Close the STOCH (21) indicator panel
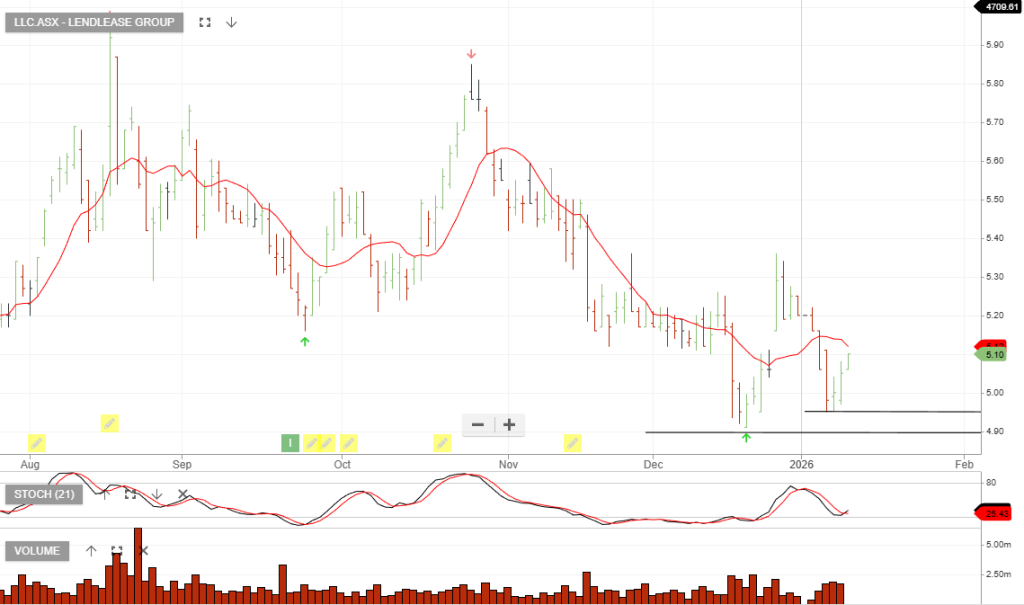The width and height of the screenshot is (1024, 605). (182, 494)
